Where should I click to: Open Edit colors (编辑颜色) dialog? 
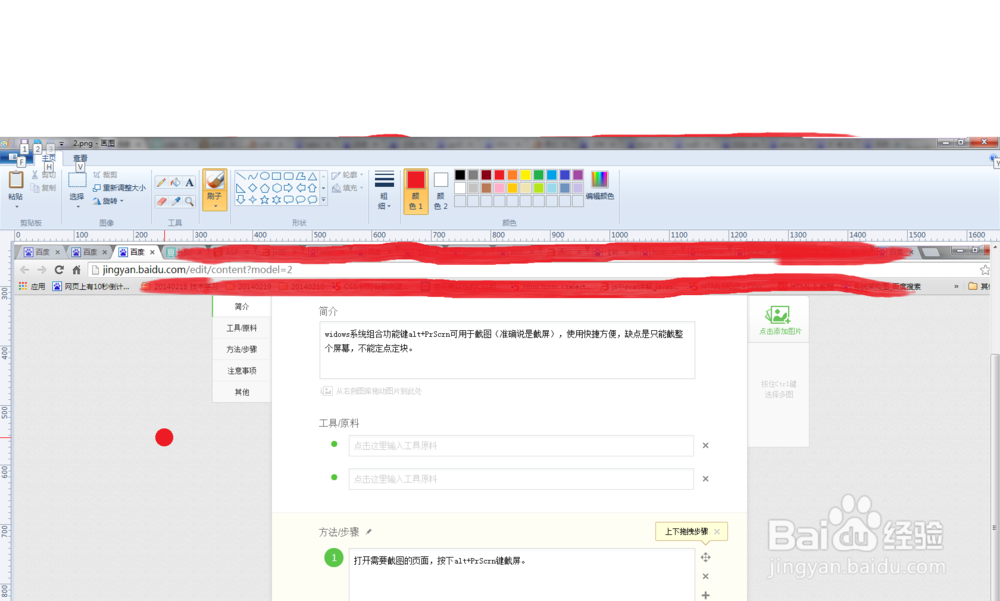599,185
